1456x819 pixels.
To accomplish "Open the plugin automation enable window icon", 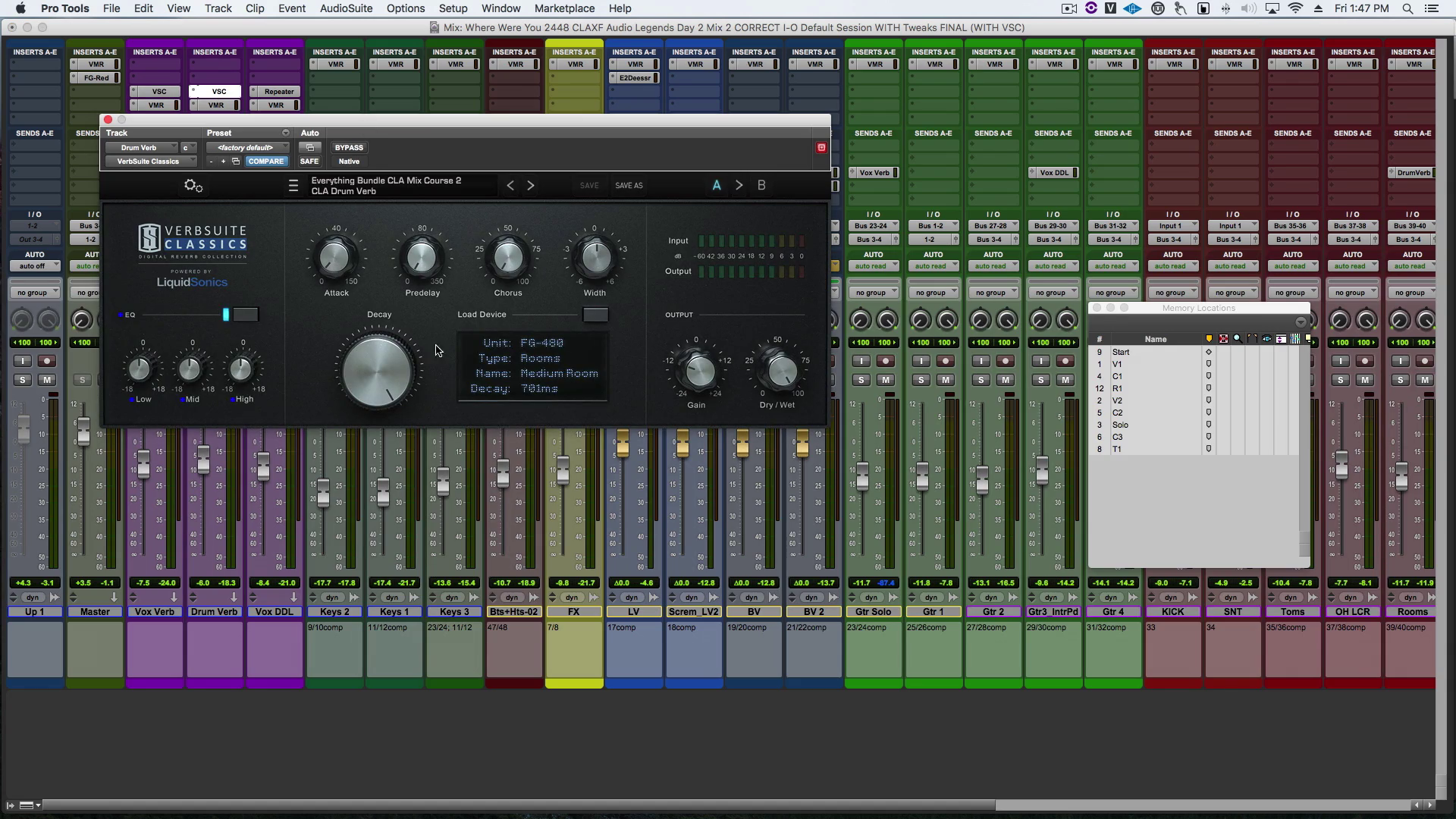I will click(309, 148).
